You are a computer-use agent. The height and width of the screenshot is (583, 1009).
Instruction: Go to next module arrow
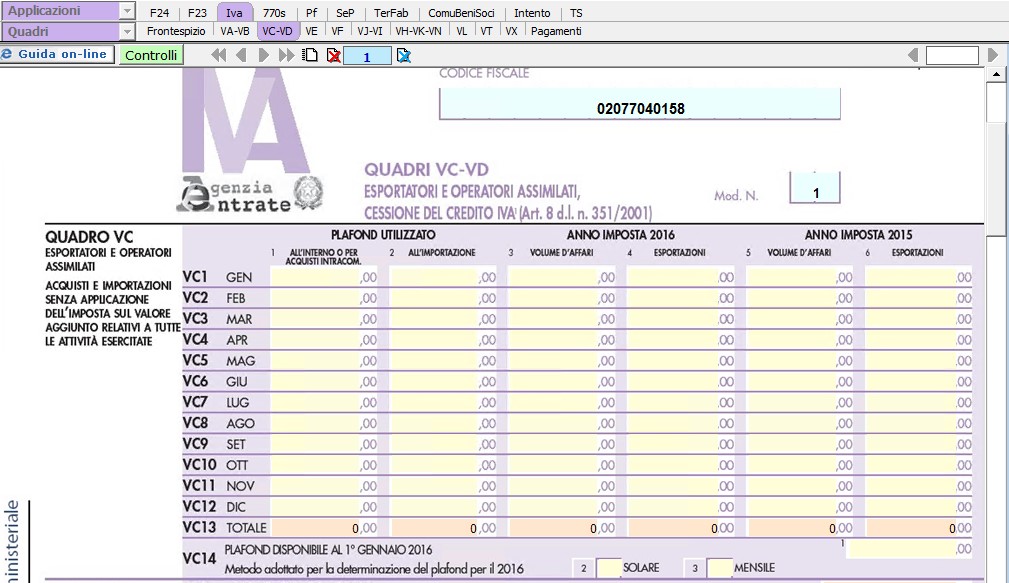pyautogui.click(x=263, y=55)
